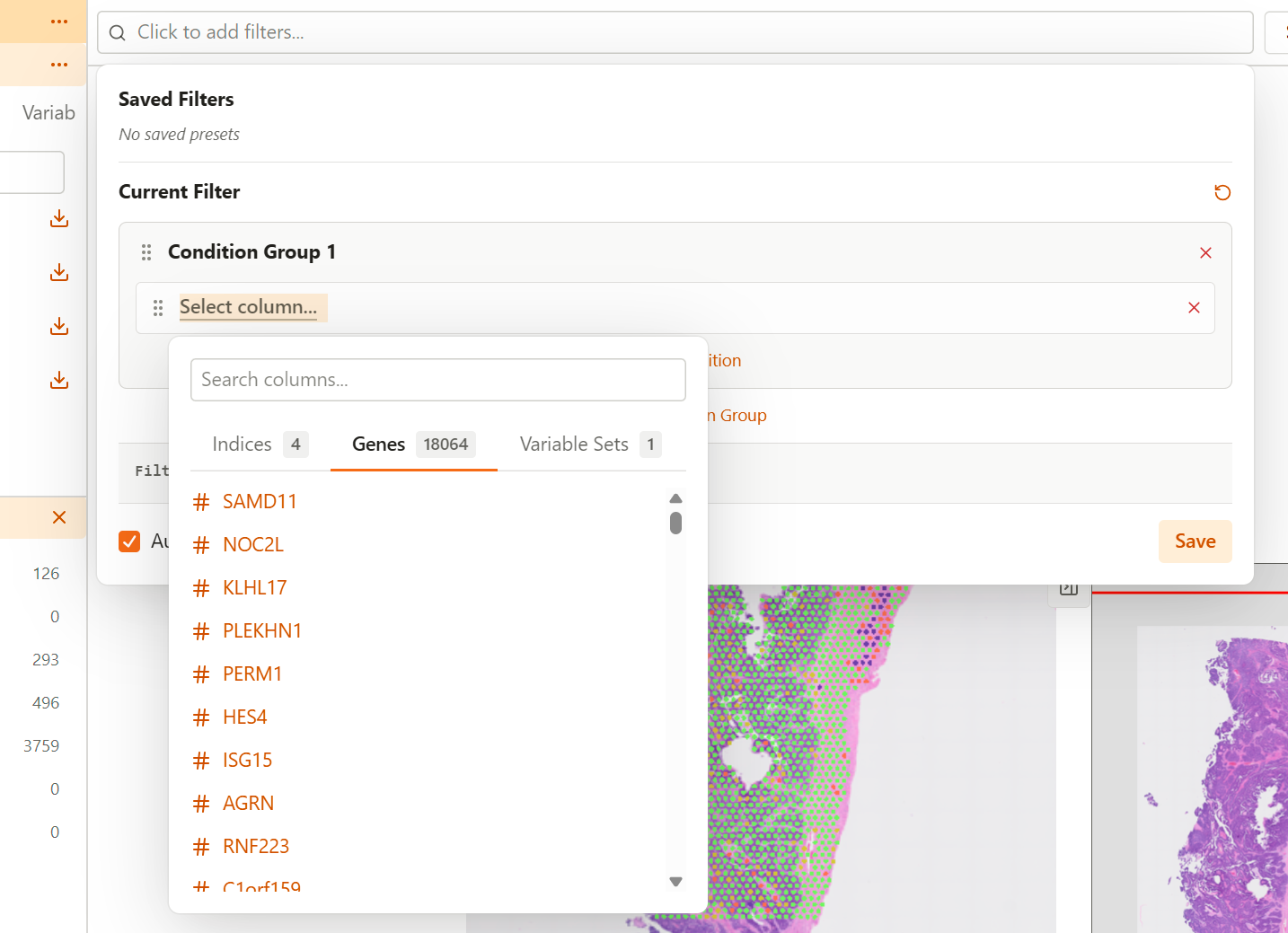Viewport: 1288px width, 933px height.
Task: Click the orange X in left sidebar
Action: pyautogui.click(x=59, y=517)
